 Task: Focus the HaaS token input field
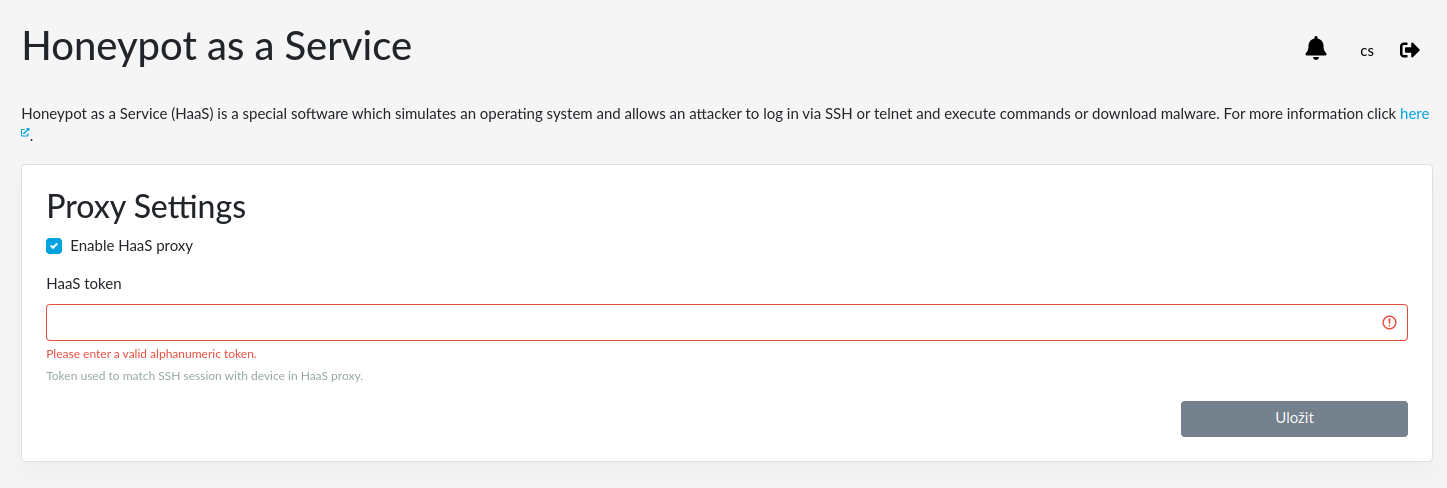(727, 322)
